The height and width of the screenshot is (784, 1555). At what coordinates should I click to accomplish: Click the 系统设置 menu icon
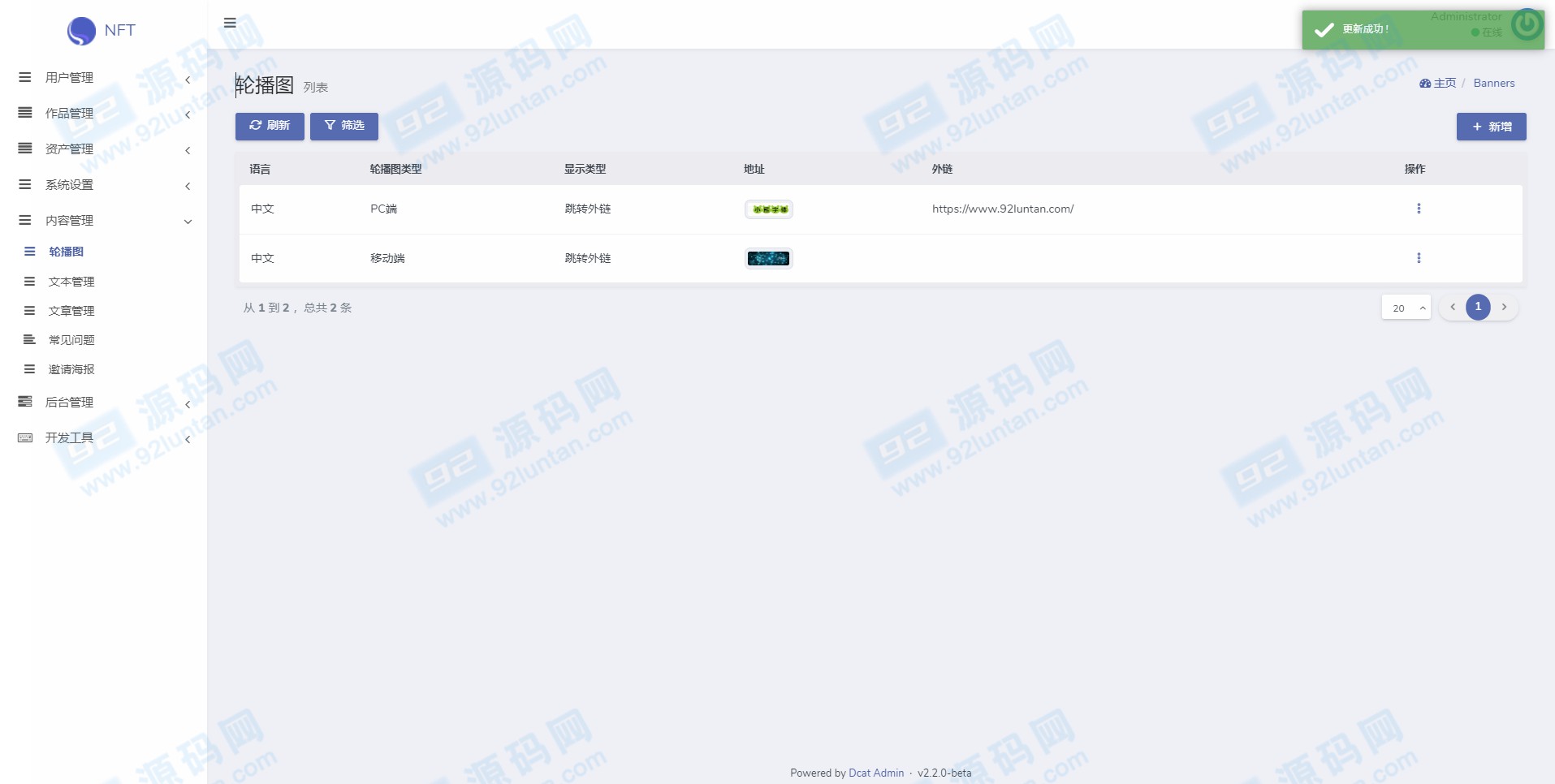[x=25, y=184]
